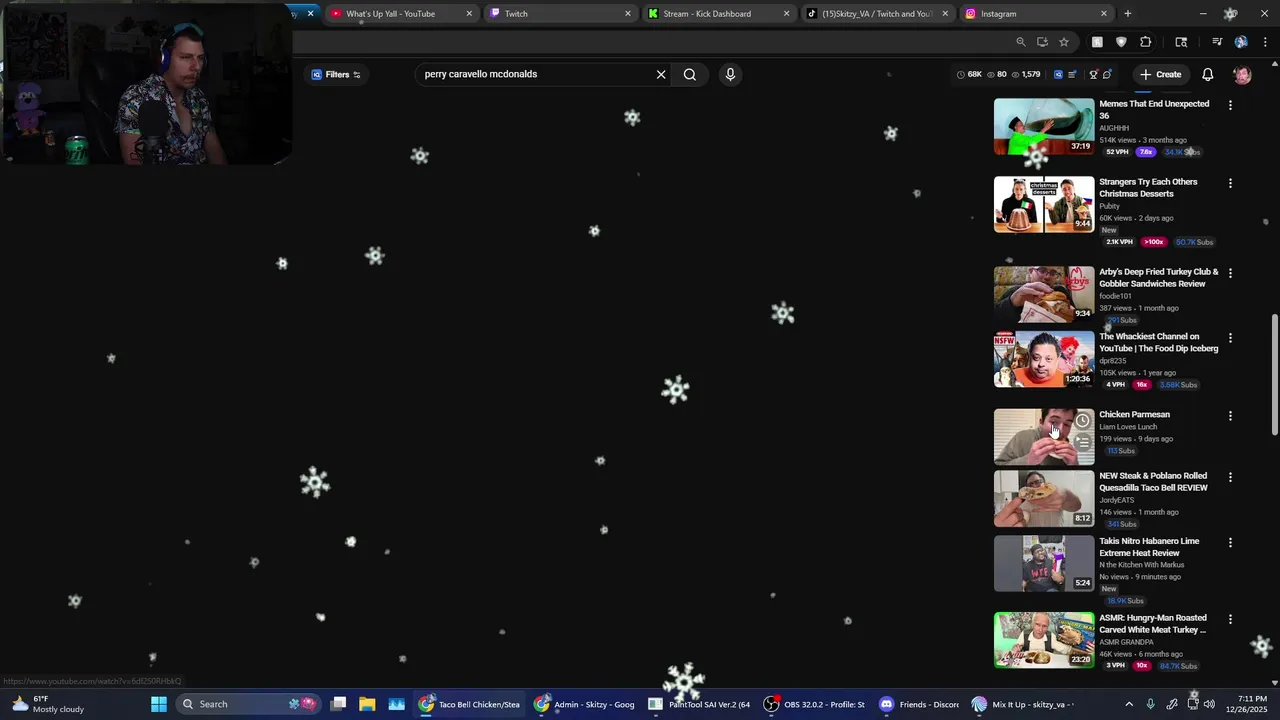This screenshot has width=1280, height=720.
Task: Open the shield extension icon
Action: (x=1121, y=42)
